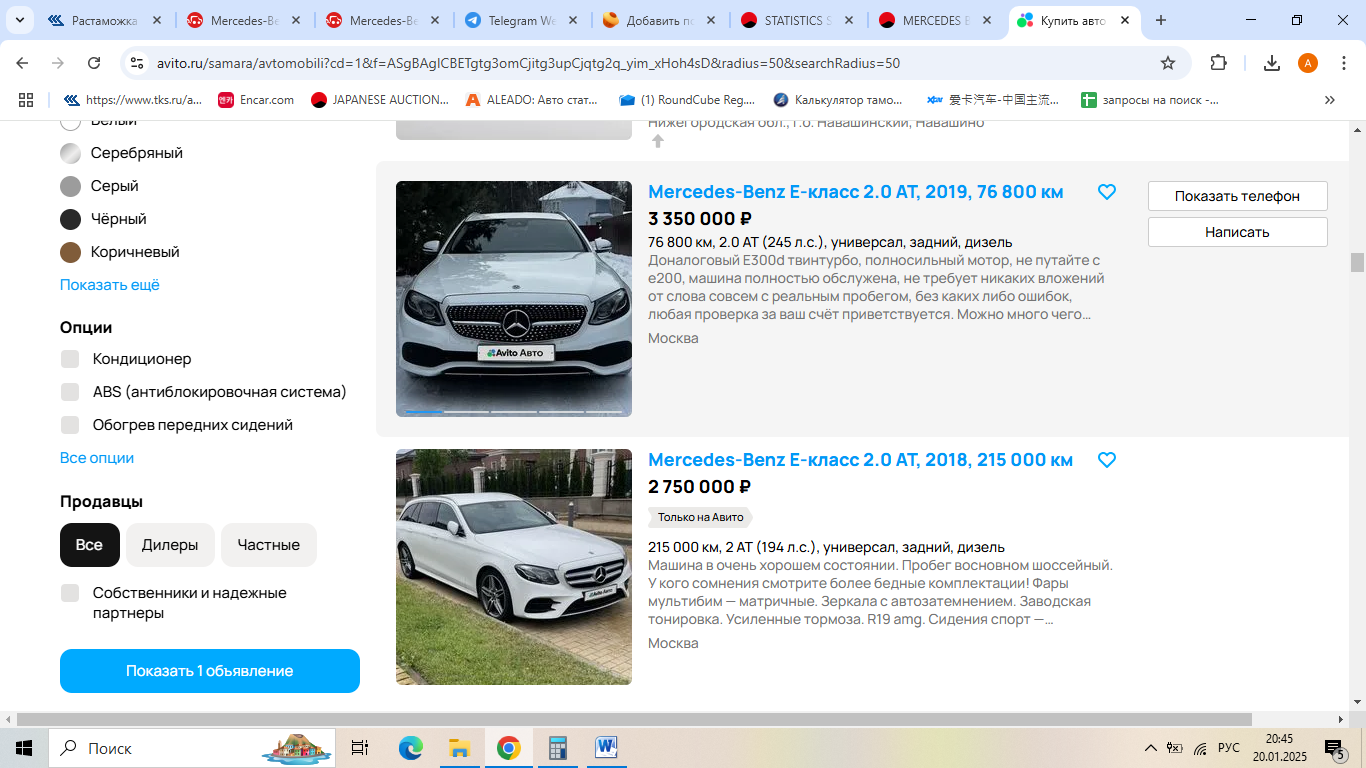Image resolution: width=1366 pixels, height=768 pixels.
Task: Enable Обогрев передних сидений checkbox
Action: point(70,425)
